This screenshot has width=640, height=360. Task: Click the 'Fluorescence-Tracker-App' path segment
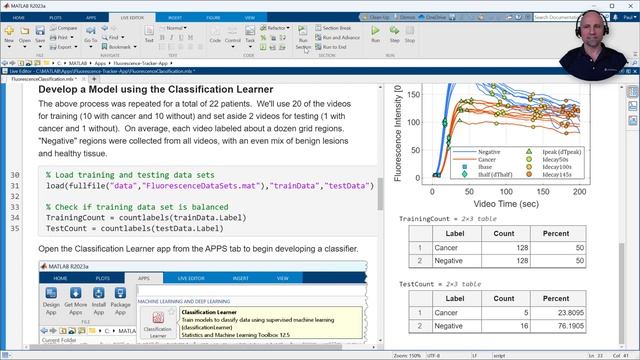point(140,63)
